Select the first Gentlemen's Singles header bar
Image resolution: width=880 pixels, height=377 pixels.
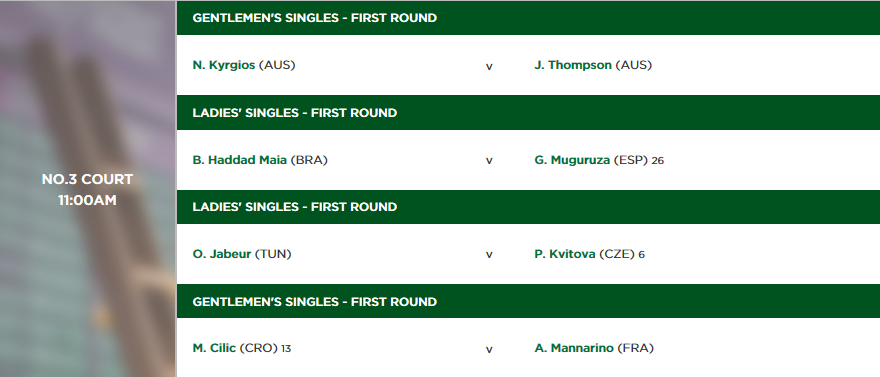click(x=528, y=18)
